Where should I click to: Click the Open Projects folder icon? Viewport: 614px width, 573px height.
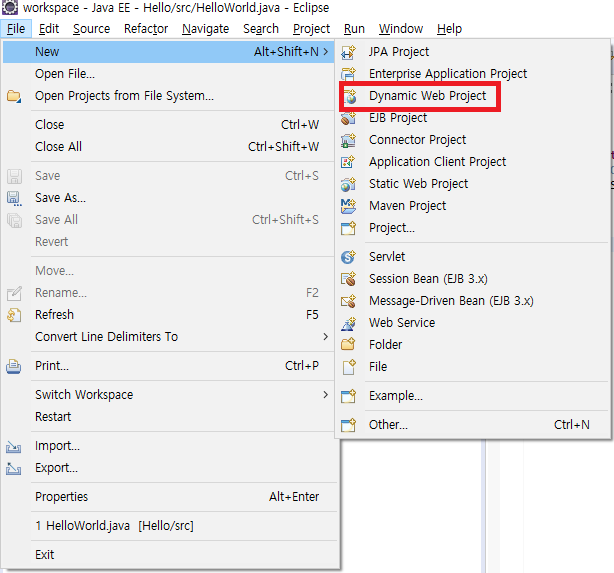(14, 96)
